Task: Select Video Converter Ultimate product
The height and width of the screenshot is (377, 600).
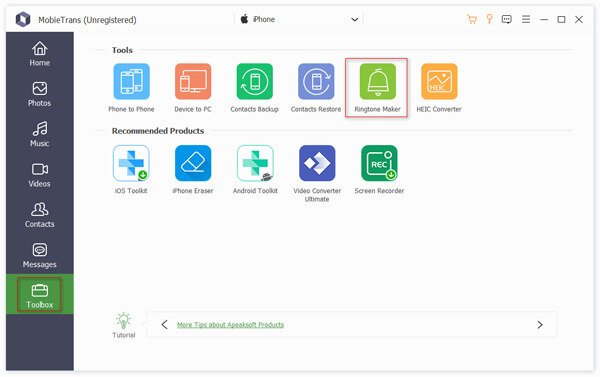Action: click(x=317, y=163)
